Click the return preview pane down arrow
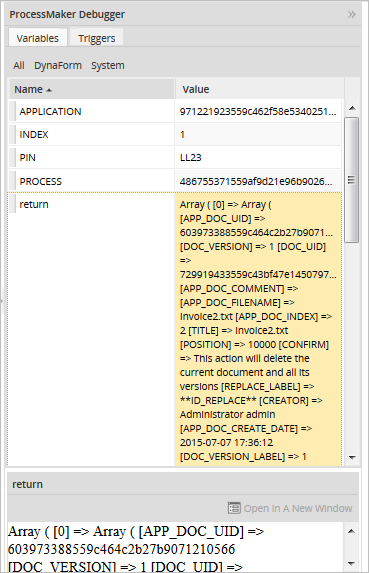The height and width of the screenshot is (573, 369). pos(351,563)
